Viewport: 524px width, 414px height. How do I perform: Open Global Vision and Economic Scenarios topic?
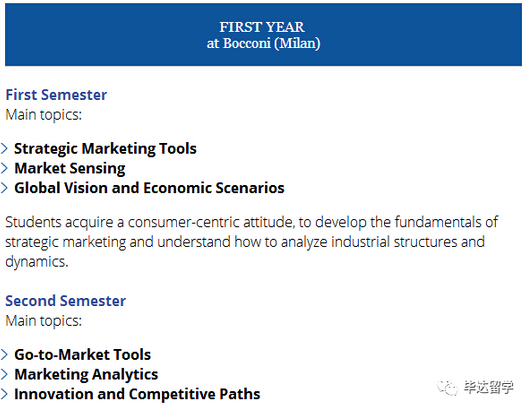[149, 188]
